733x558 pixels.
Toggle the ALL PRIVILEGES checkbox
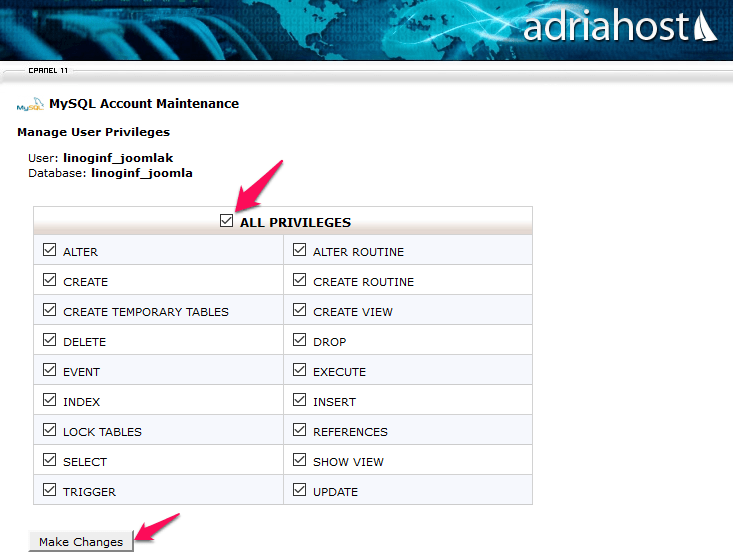(226, 221)
